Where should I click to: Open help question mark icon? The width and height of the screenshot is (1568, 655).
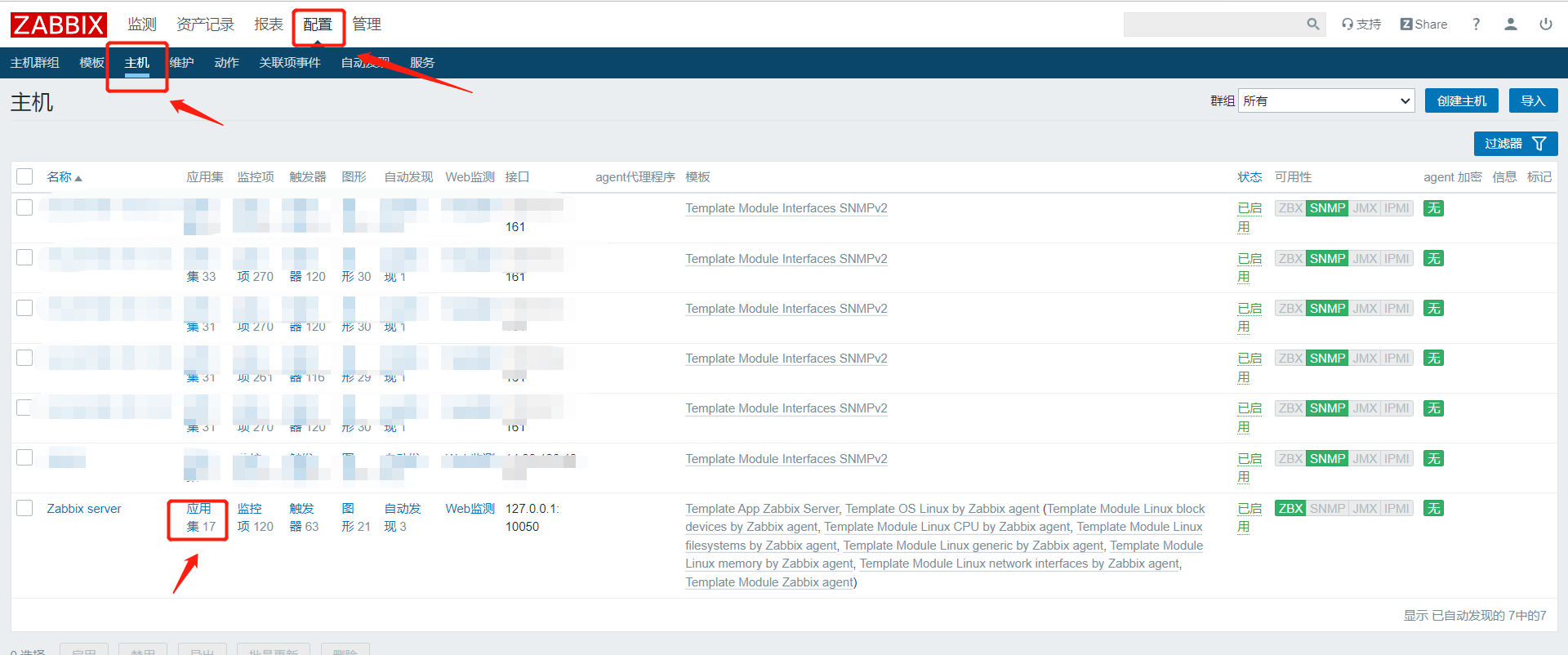1476,25
